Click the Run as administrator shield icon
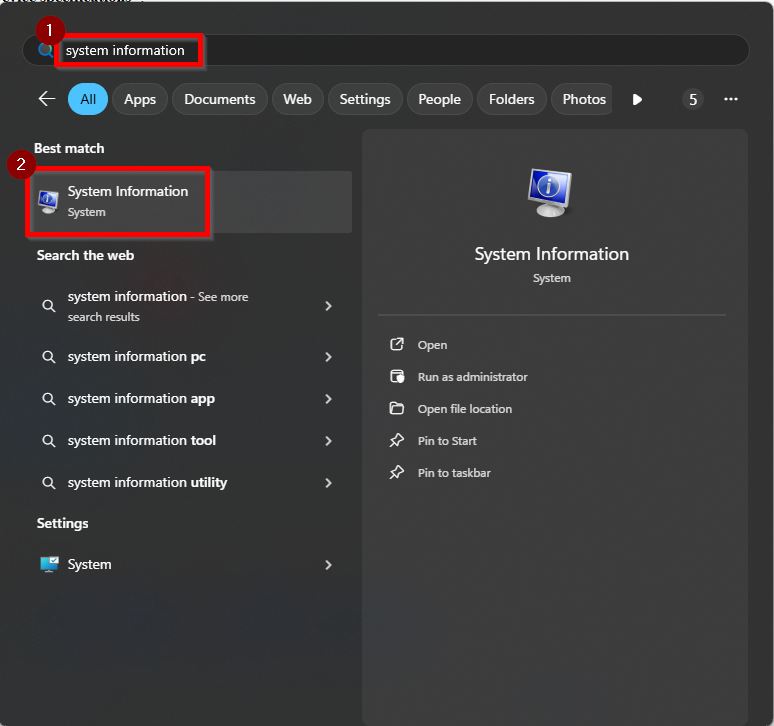 tap(397, 377)
